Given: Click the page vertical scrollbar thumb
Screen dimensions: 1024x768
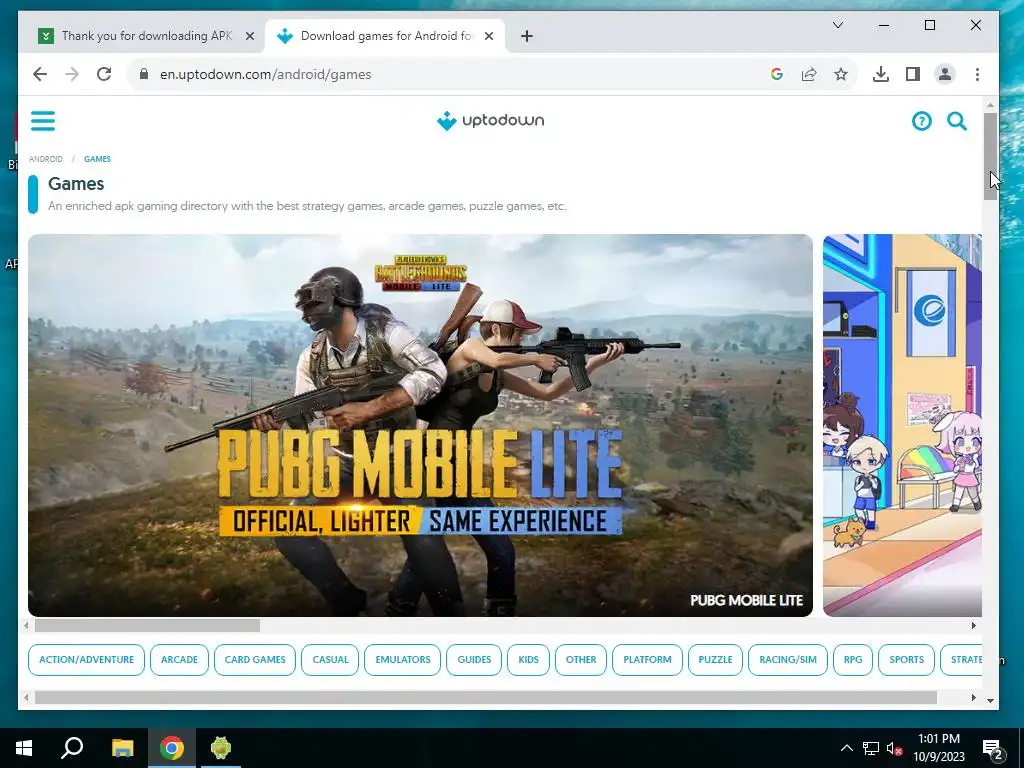Looking at the screenshot, I should point(991,155).
